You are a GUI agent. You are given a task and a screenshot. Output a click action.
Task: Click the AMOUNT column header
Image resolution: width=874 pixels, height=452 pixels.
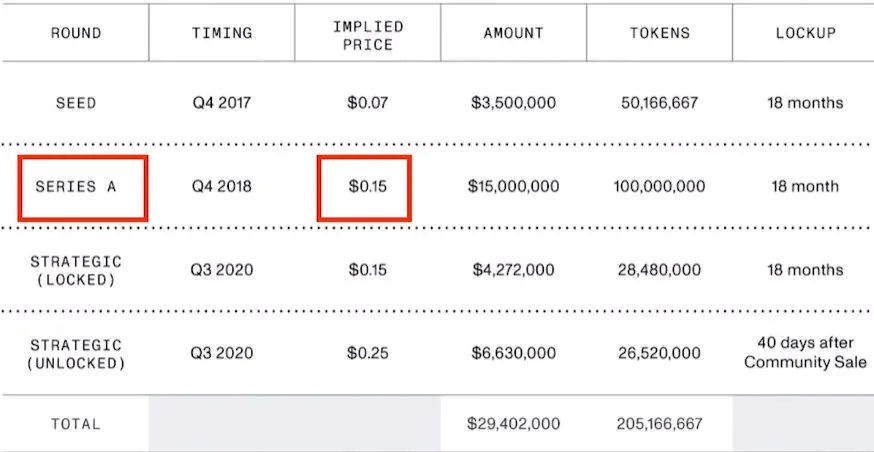513,33
